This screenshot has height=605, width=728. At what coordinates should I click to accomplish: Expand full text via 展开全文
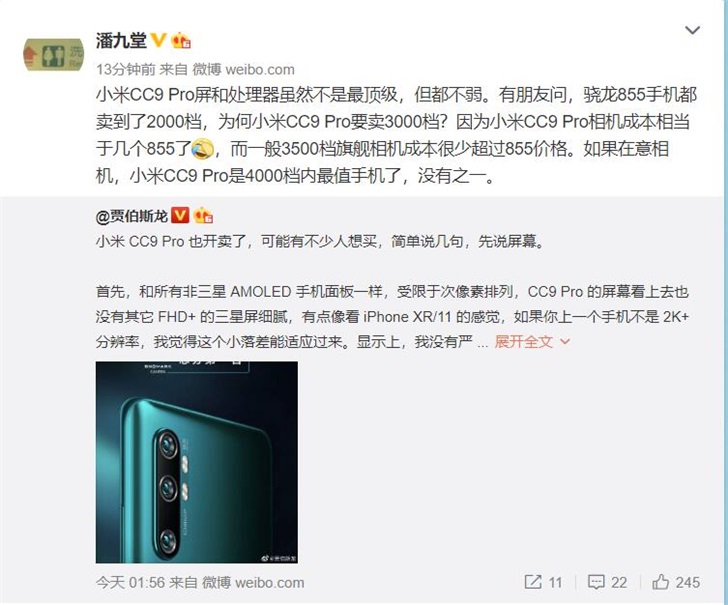click(x=524, y=342)
